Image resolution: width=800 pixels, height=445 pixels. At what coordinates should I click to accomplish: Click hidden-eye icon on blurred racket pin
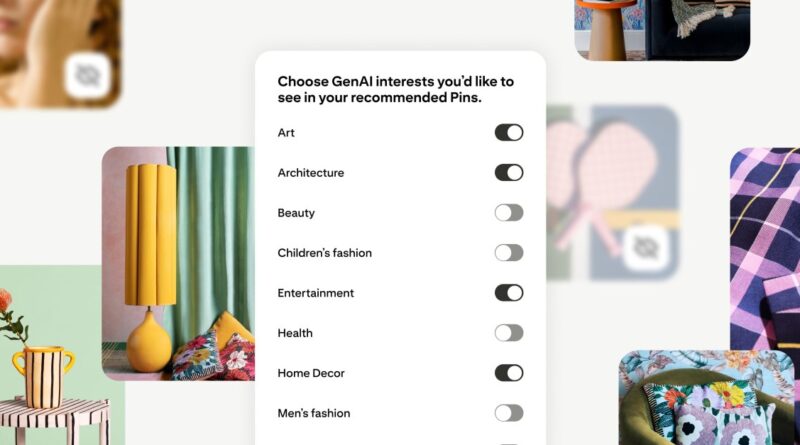point(646,248)
